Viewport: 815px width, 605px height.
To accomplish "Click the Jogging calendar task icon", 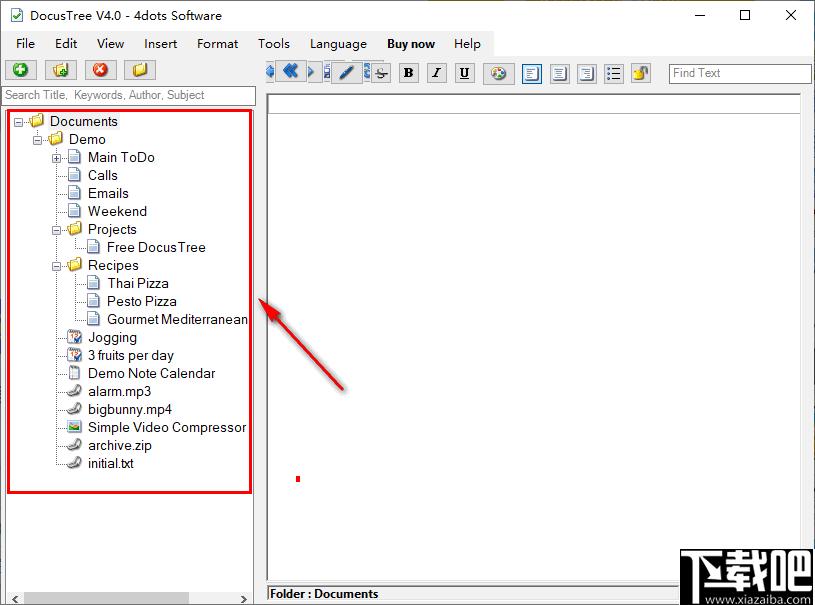I will pos(75,337).
